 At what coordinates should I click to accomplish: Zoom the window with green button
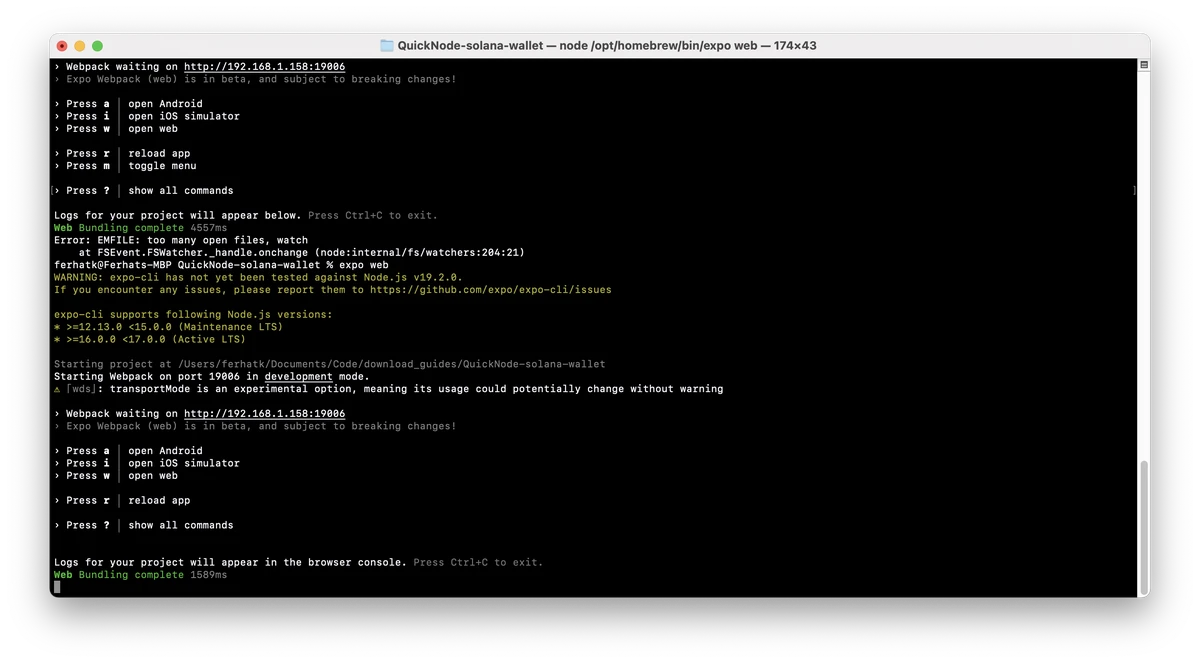pyautogui.click(x=98, y=46)
